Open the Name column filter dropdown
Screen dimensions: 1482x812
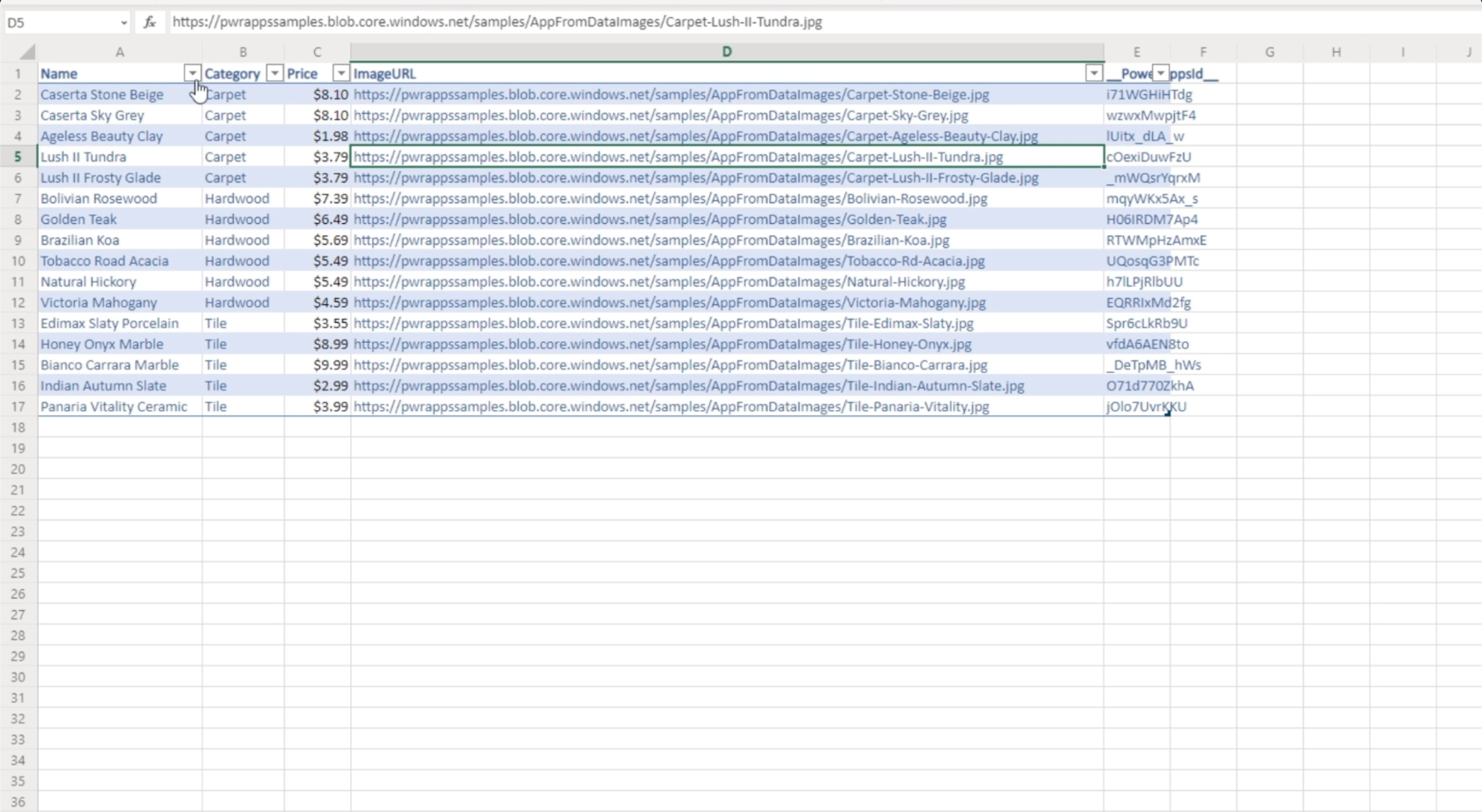(191, 73)
